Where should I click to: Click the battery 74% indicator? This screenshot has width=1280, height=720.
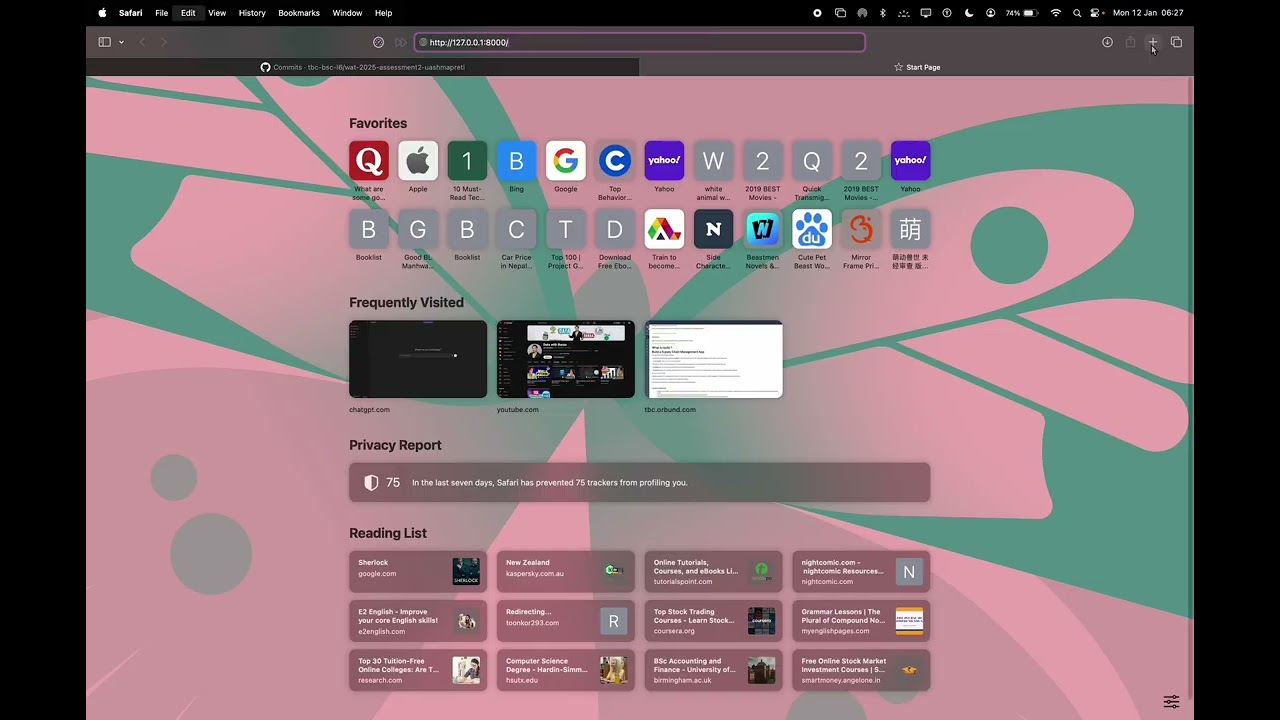click(1021, 13)
